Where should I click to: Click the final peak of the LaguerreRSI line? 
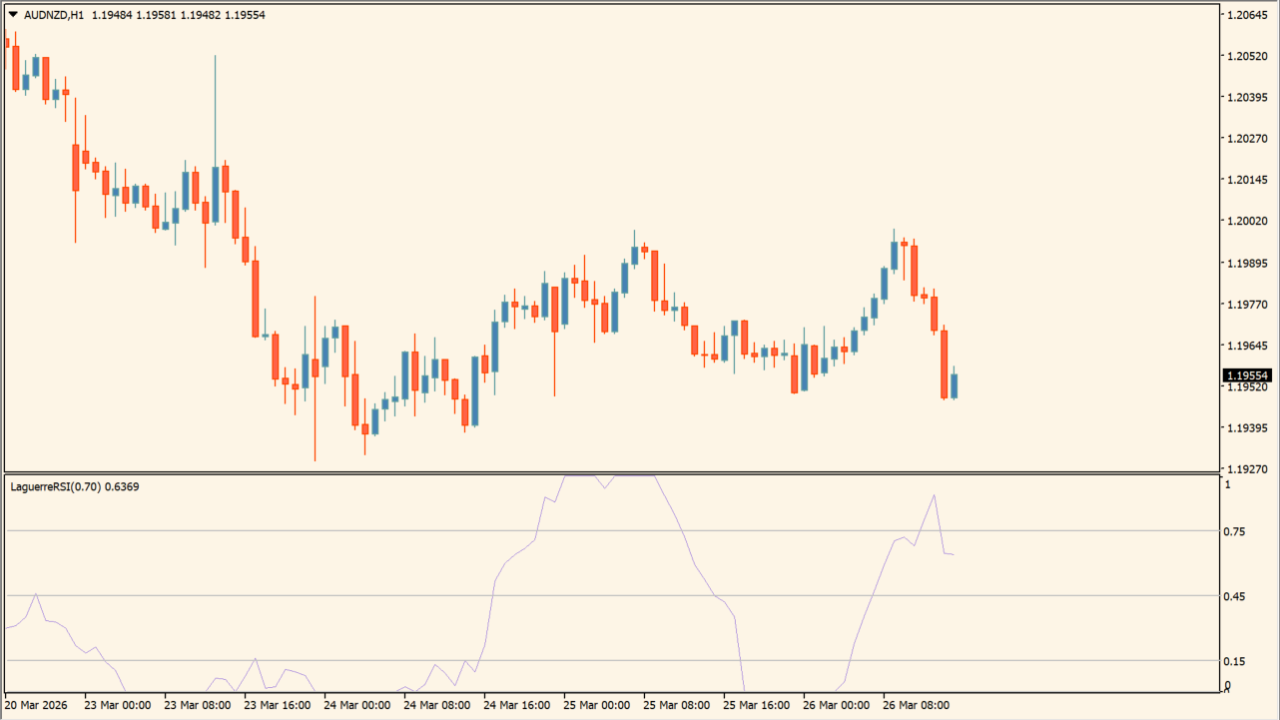coord(934,495)
